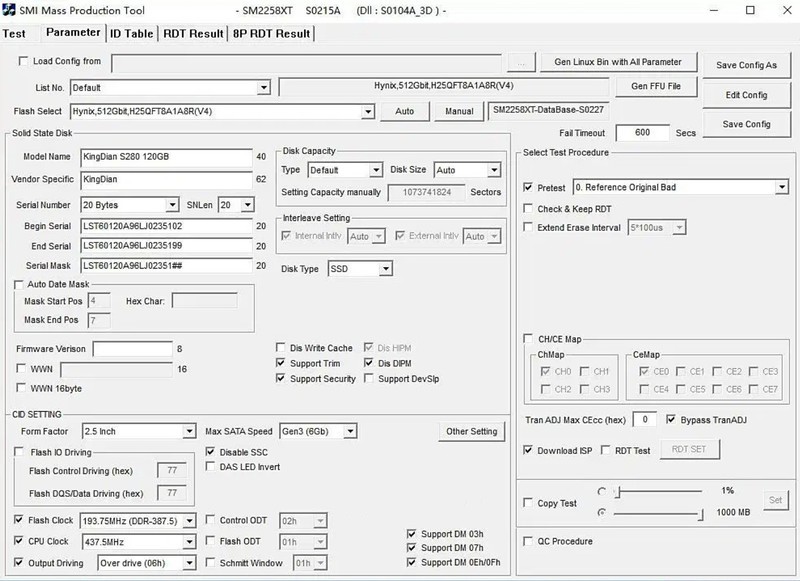
Task: Open the 8P RDT Result tab
Action: [x=271, y=33]
